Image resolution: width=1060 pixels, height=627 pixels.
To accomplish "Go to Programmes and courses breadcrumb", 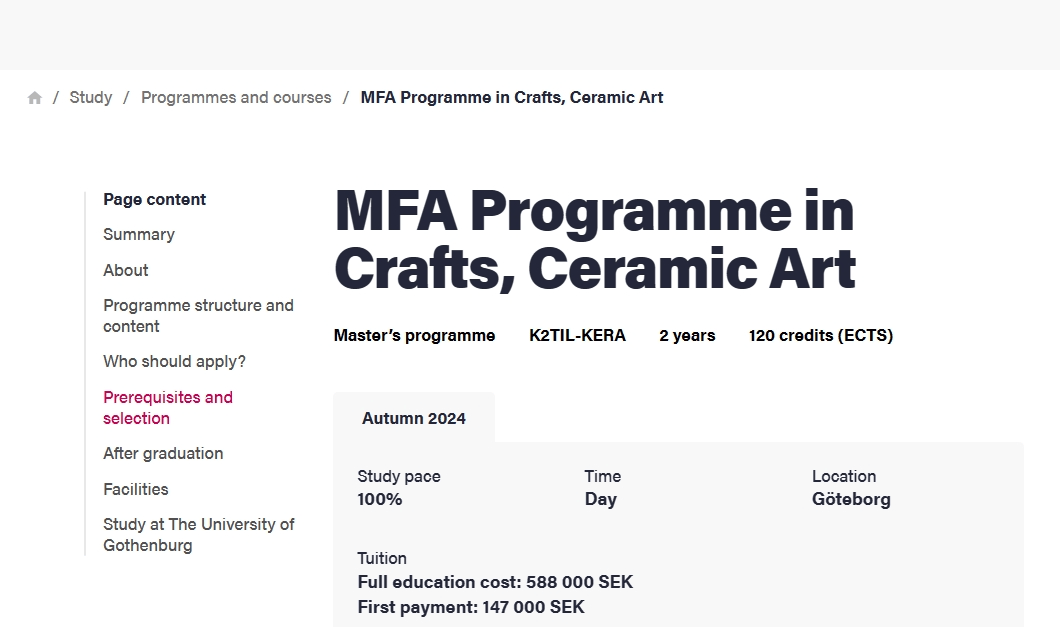I will tap(236, 97).
